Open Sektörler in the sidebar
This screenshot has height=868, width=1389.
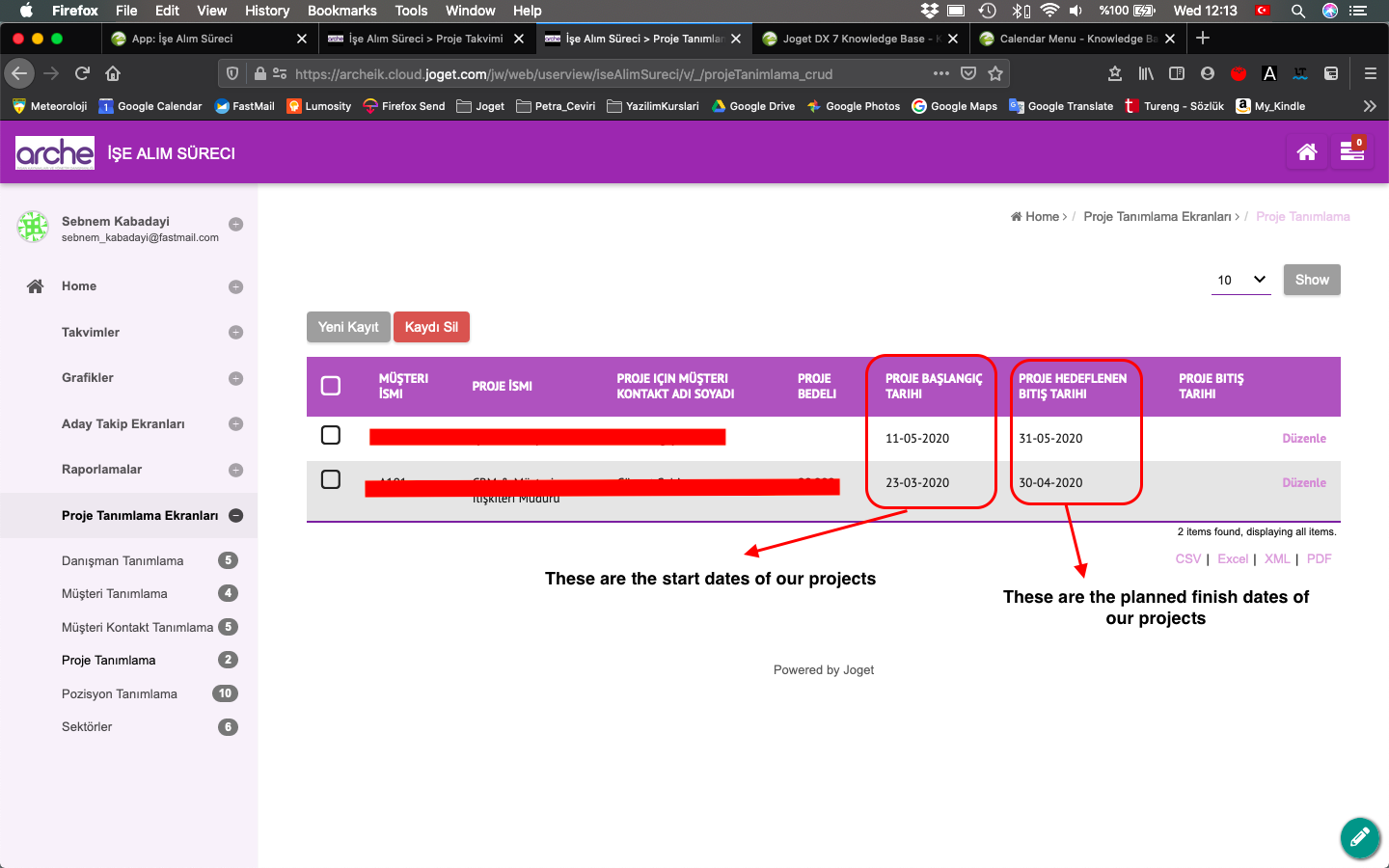(87, 726)
